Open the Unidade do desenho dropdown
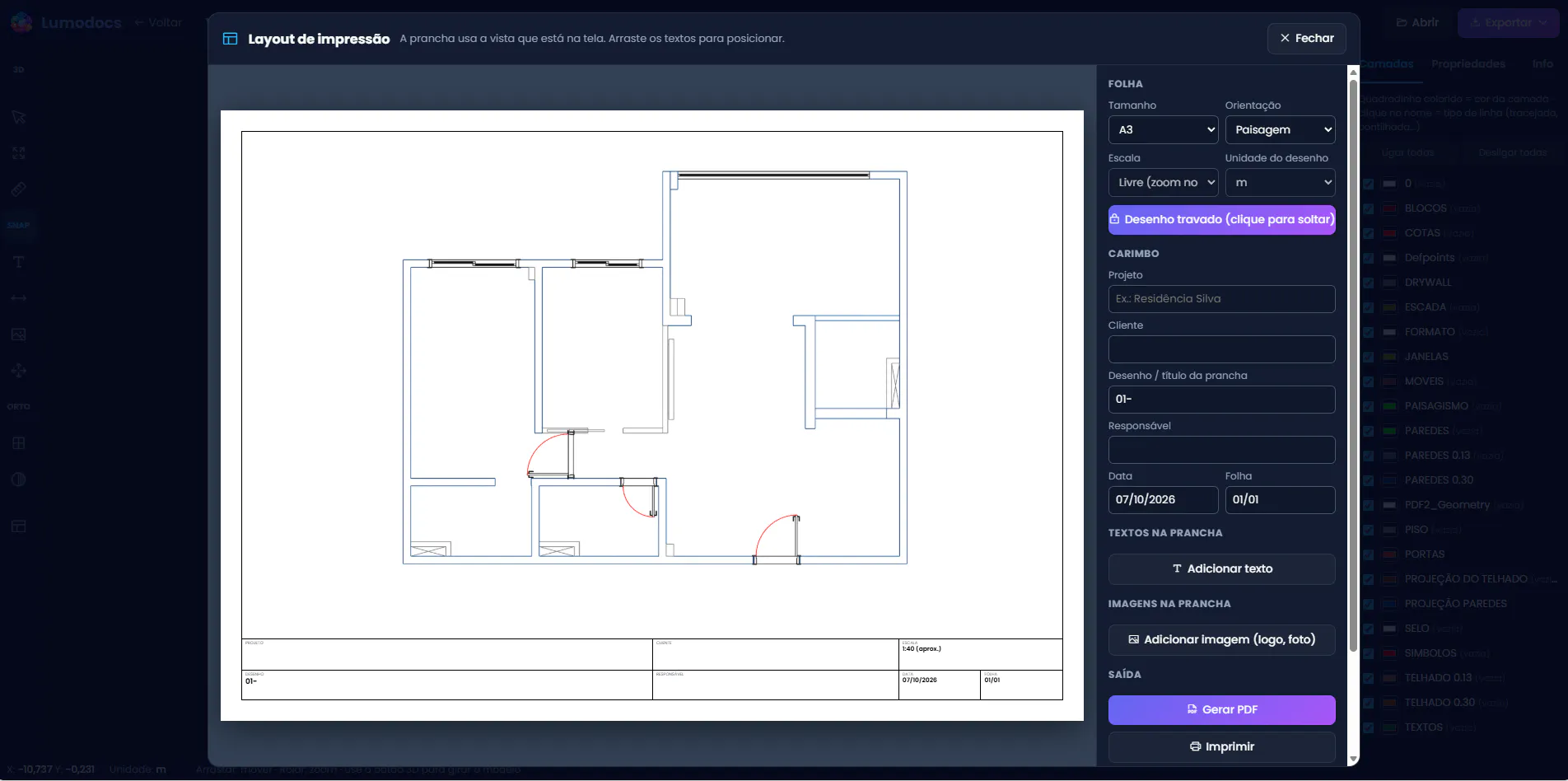1568x781 pixels. point(1280,182)
